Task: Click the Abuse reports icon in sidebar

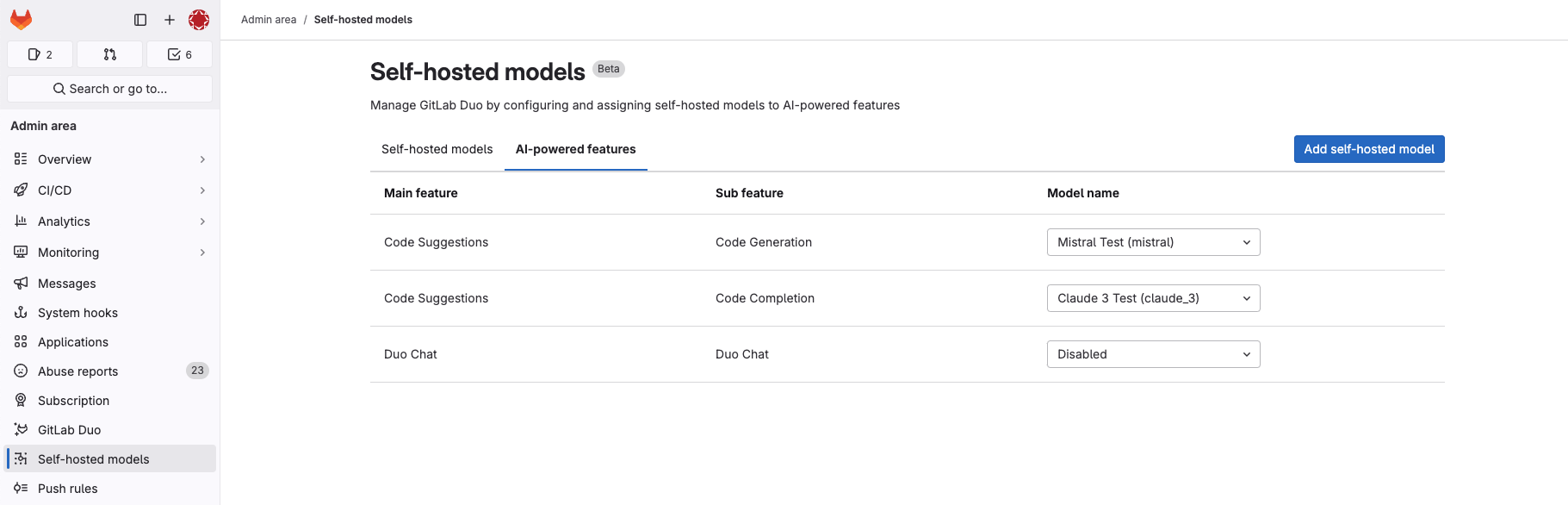Action: 21,371
